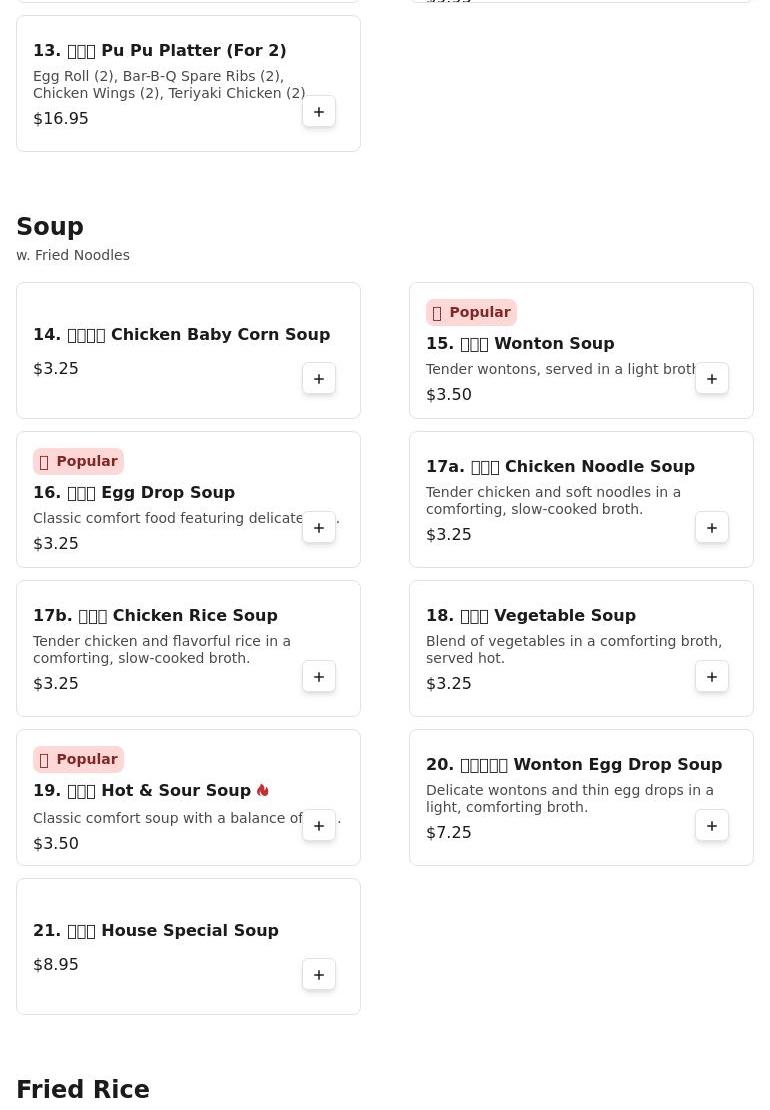The image size is (770, 1110).
Task: Open Chicken Baby Corn Soup card
Action: coord(181,335)
